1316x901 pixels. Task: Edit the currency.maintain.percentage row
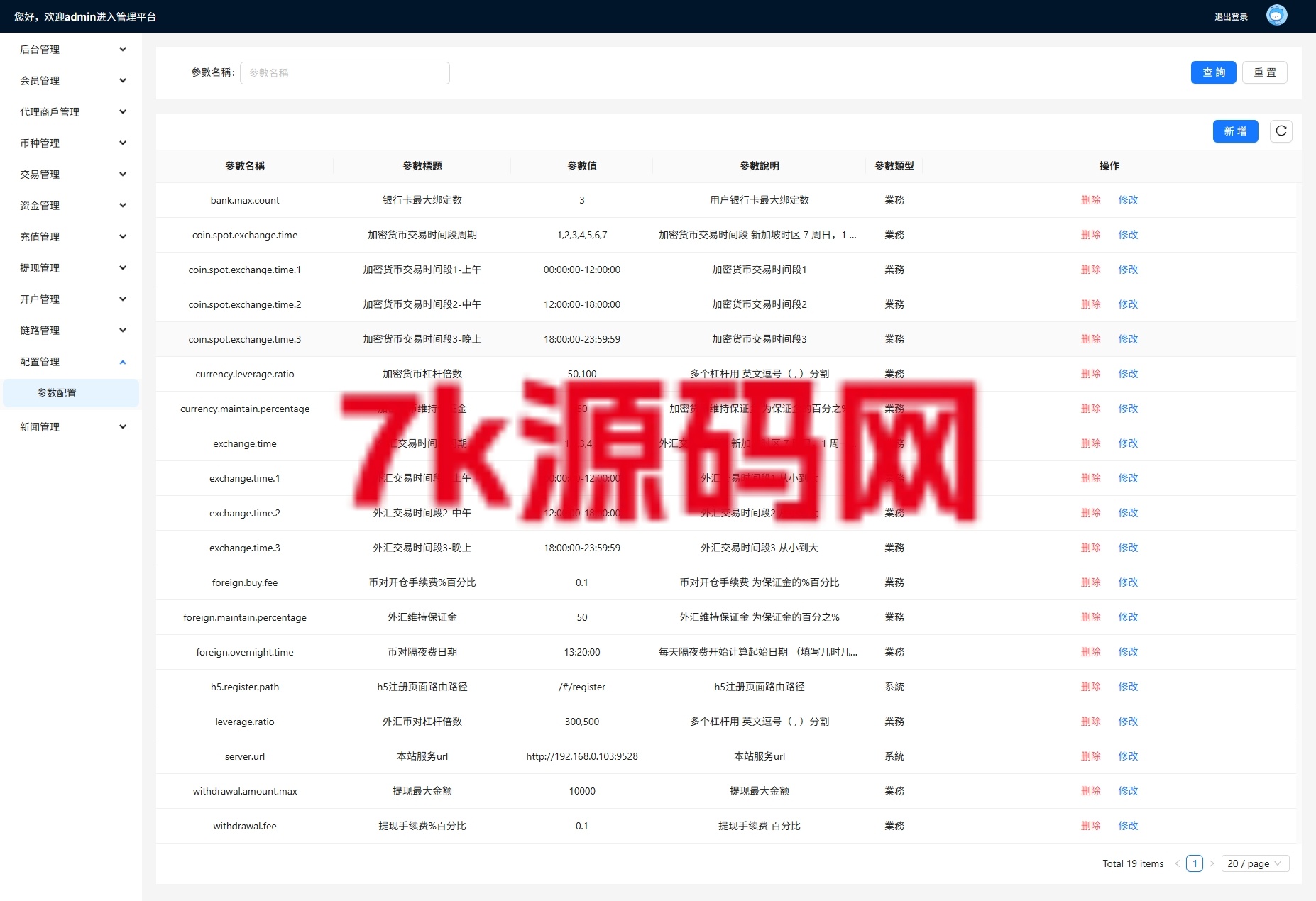coord(1128,409)
